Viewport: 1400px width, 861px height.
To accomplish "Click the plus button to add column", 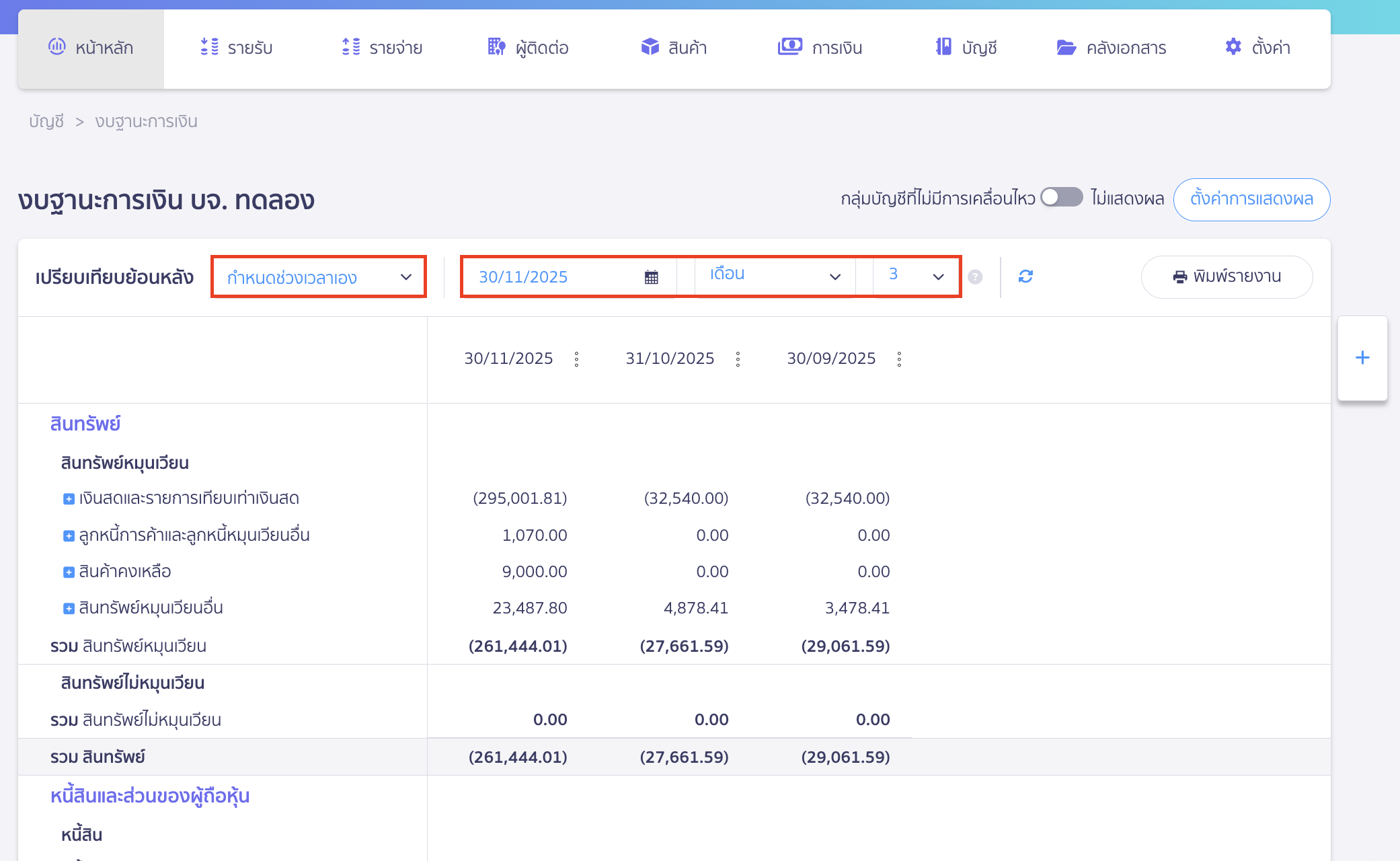I will pyautogui.click(x=1362, y=358).
